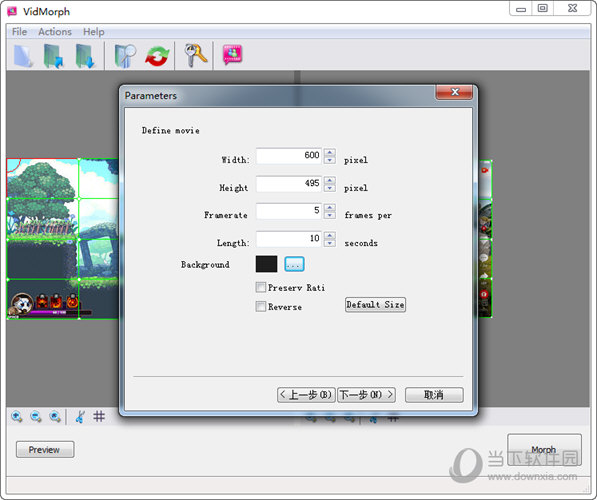The width and height of the screenshot is (597, 500).
Task: Click the new project blank page icon
Action: pos(23,56)
